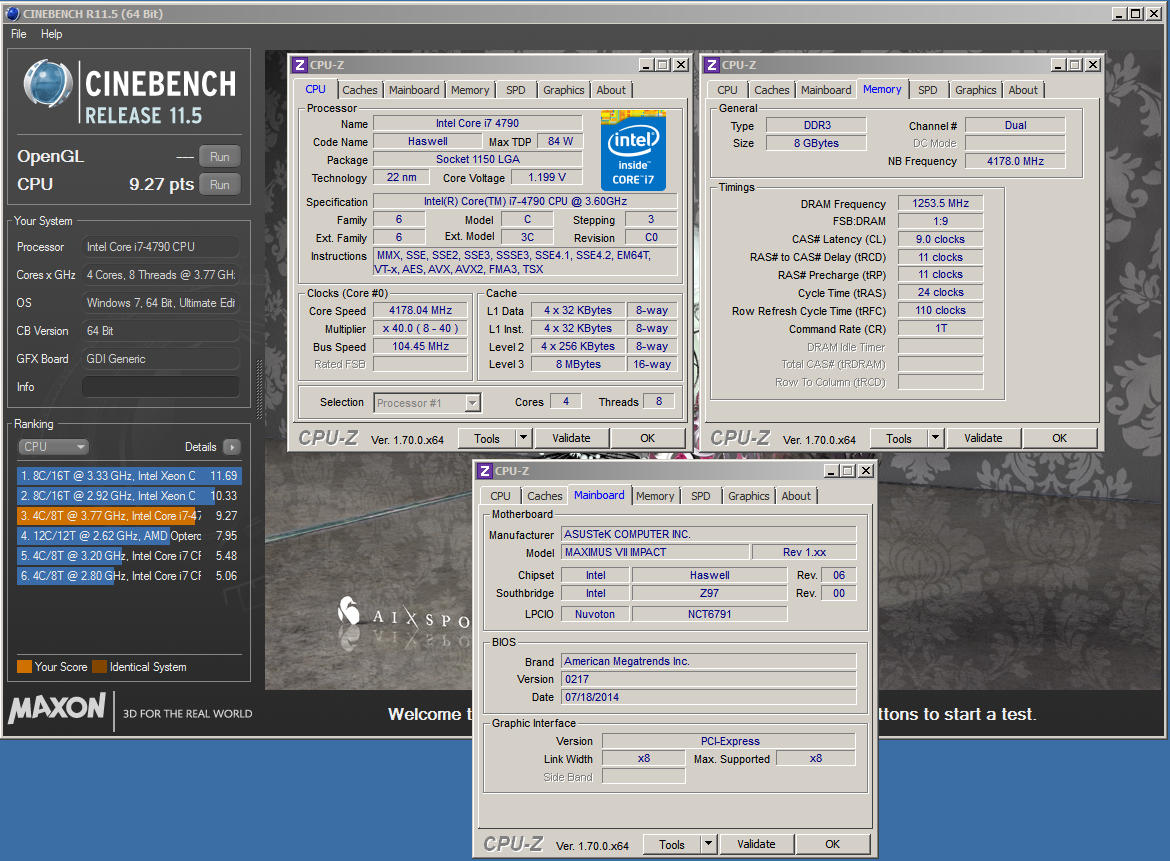
Task: Switch to Graphics tab in the Mainboard window
Action: [x=748, y=495]
